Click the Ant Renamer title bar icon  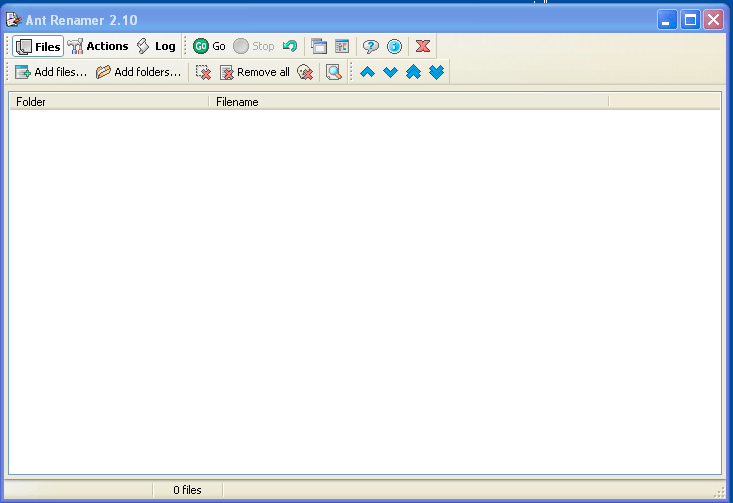pos(14,20)
